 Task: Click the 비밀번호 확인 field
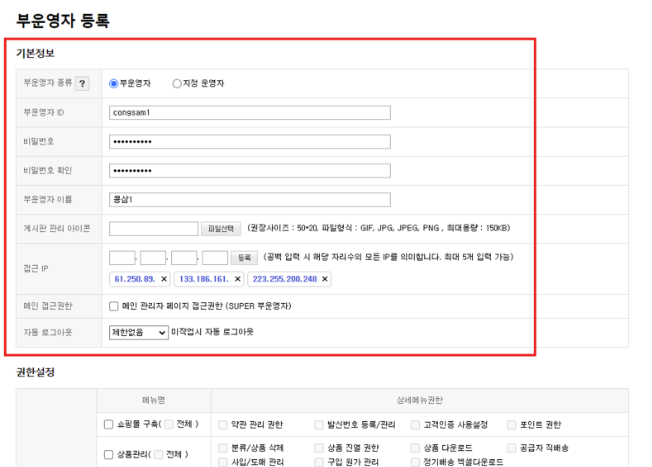tap(249, 171)
